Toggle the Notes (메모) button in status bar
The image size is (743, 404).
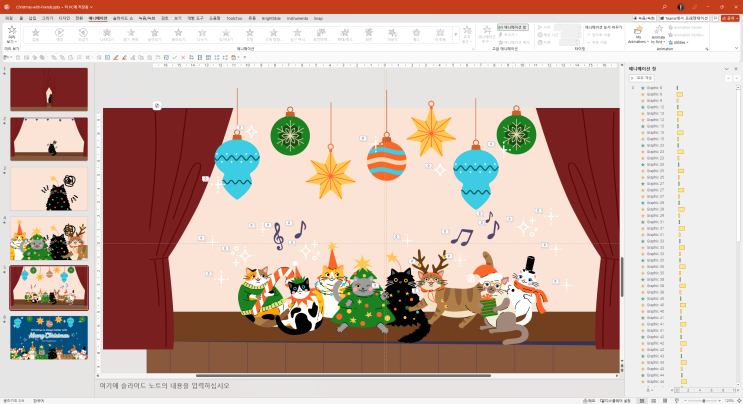click(x=589, y=401)
